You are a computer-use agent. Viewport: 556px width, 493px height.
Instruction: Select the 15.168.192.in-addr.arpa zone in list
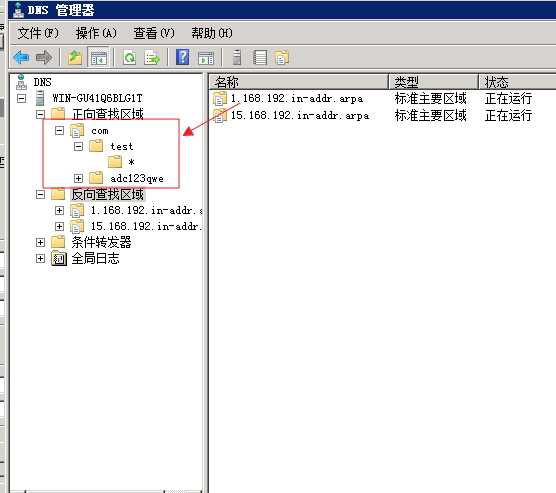(300, 116)
